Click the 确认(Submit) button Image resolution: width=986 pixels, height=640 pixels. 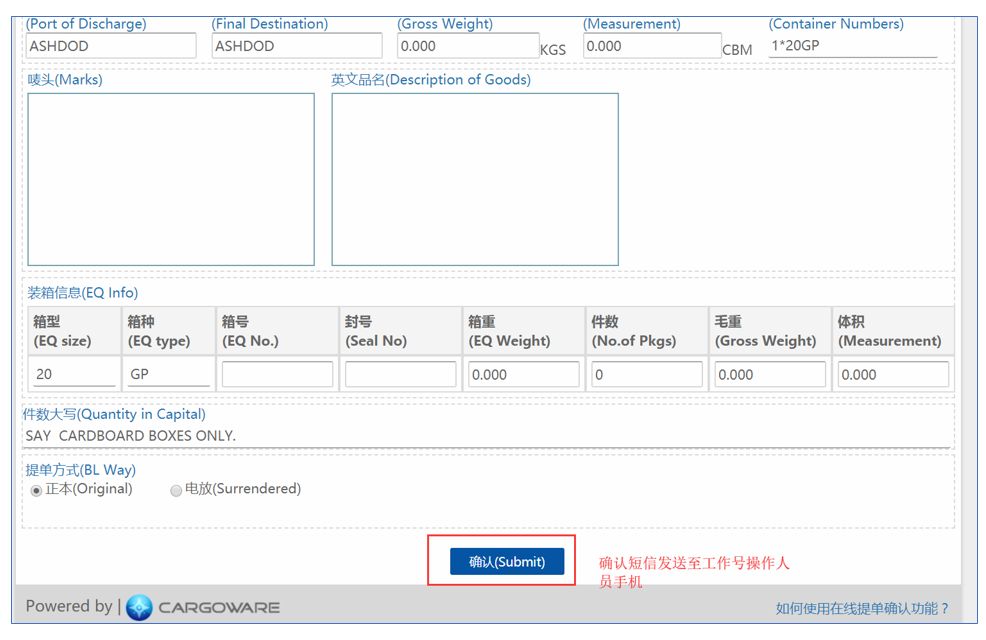(x=507, y=561)
